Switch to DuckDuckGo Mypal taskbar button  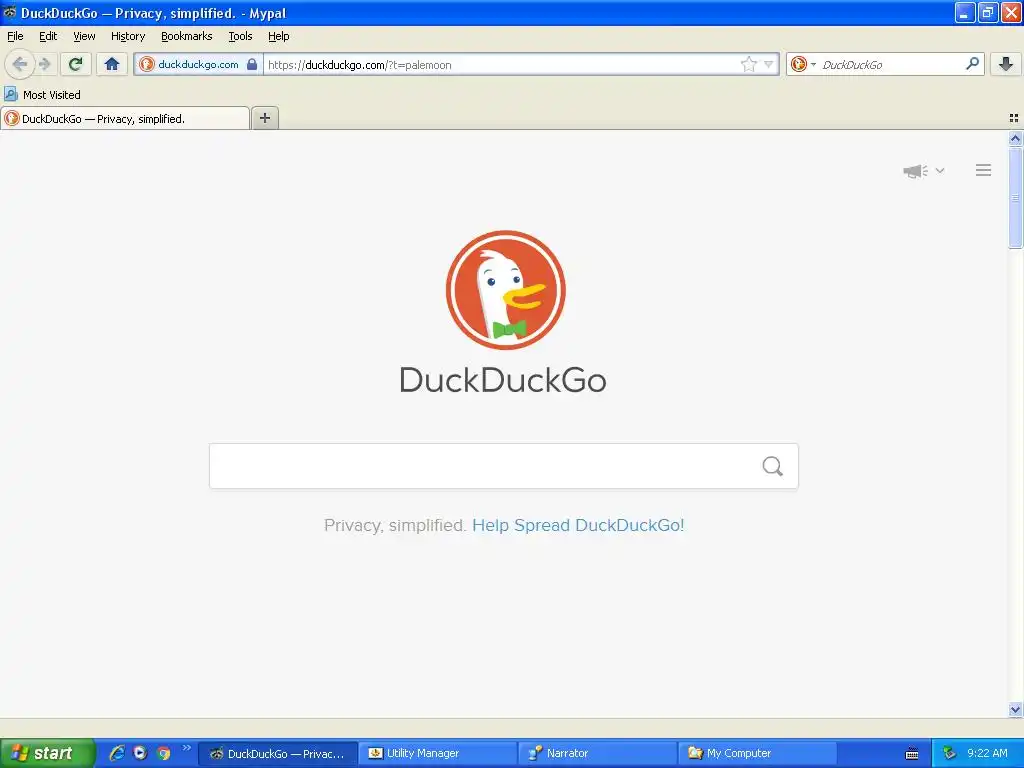tap(278, 754)
